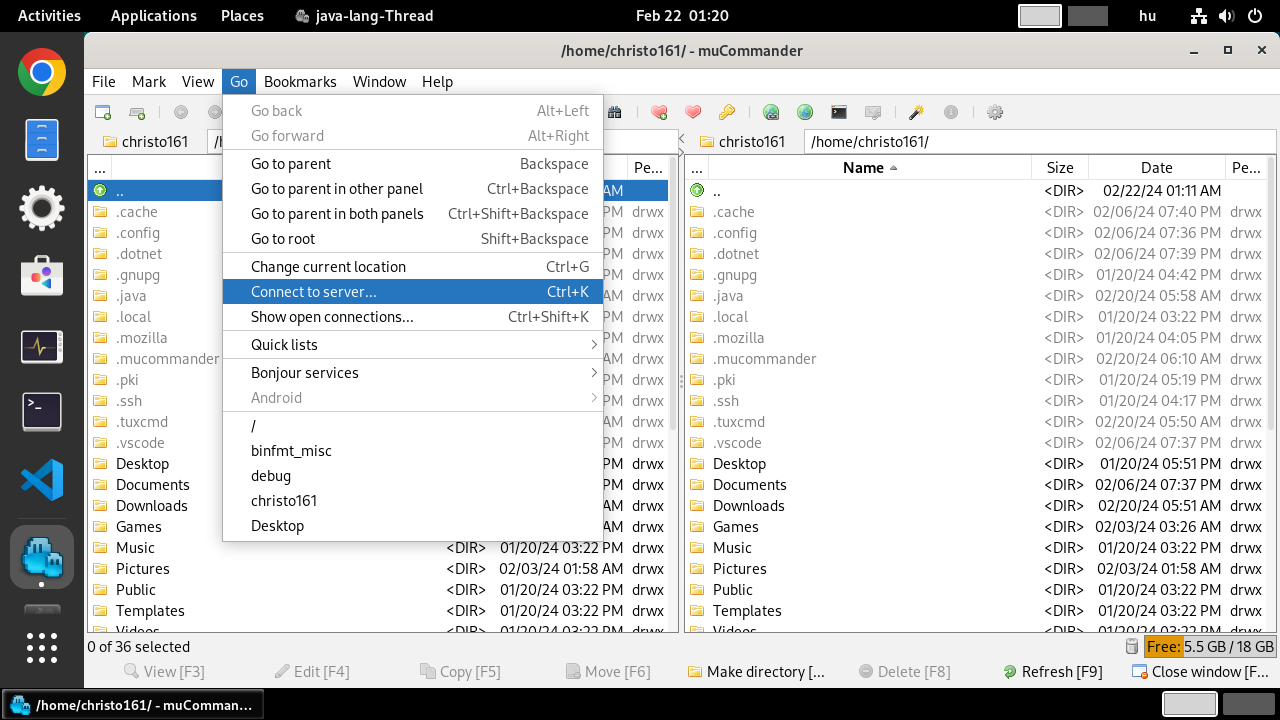Open the Places menu in top bar
The height and width of the screenshot is (720, 1280).
pyautogui.click(x=242, y=16)
